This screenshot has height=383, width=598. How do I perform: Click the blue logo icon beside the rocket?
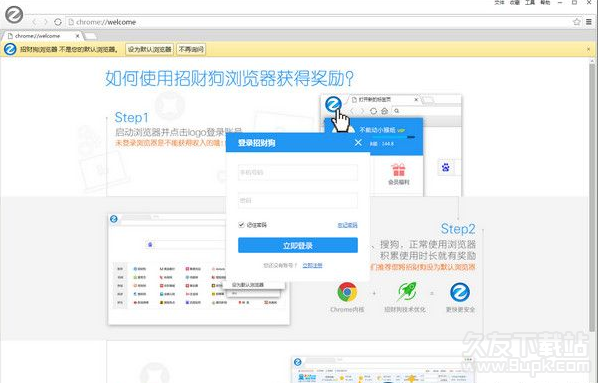[460, 292]
